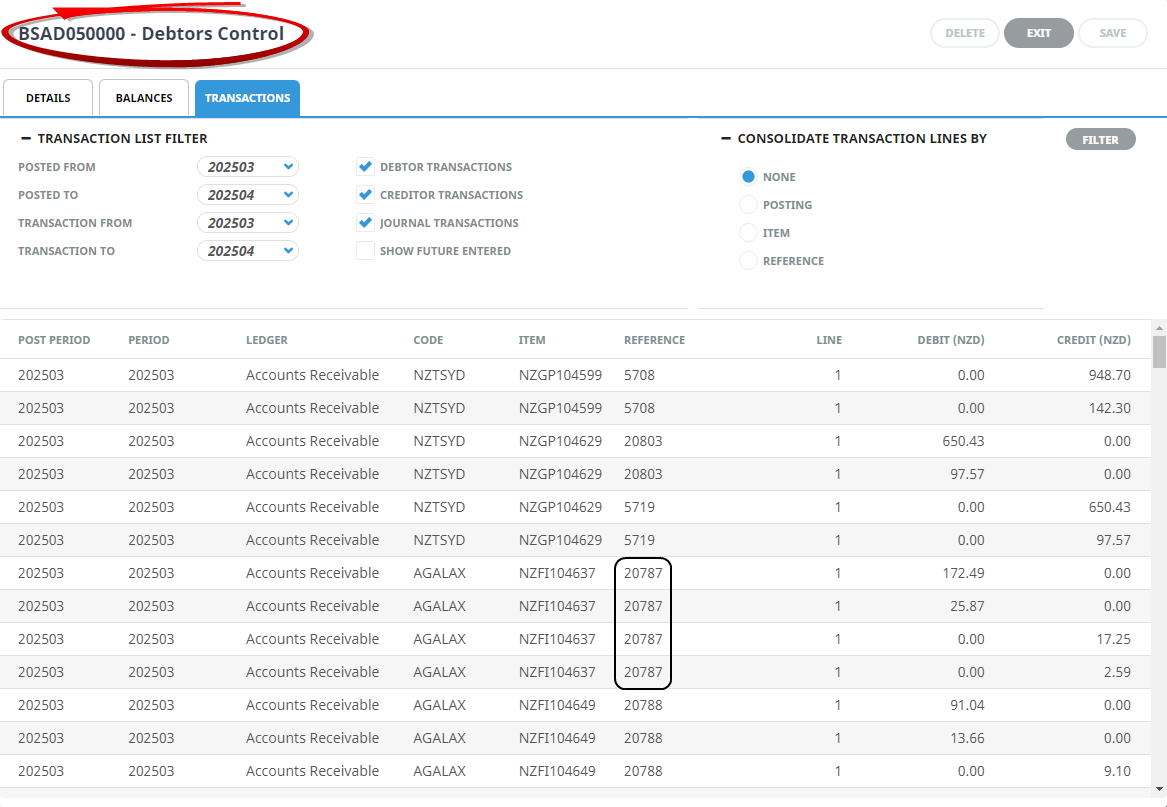The width and height of the screenshot is (1167, 807).
Task: Exit the Debtors Control screen
Action: tap(1038, 32)
